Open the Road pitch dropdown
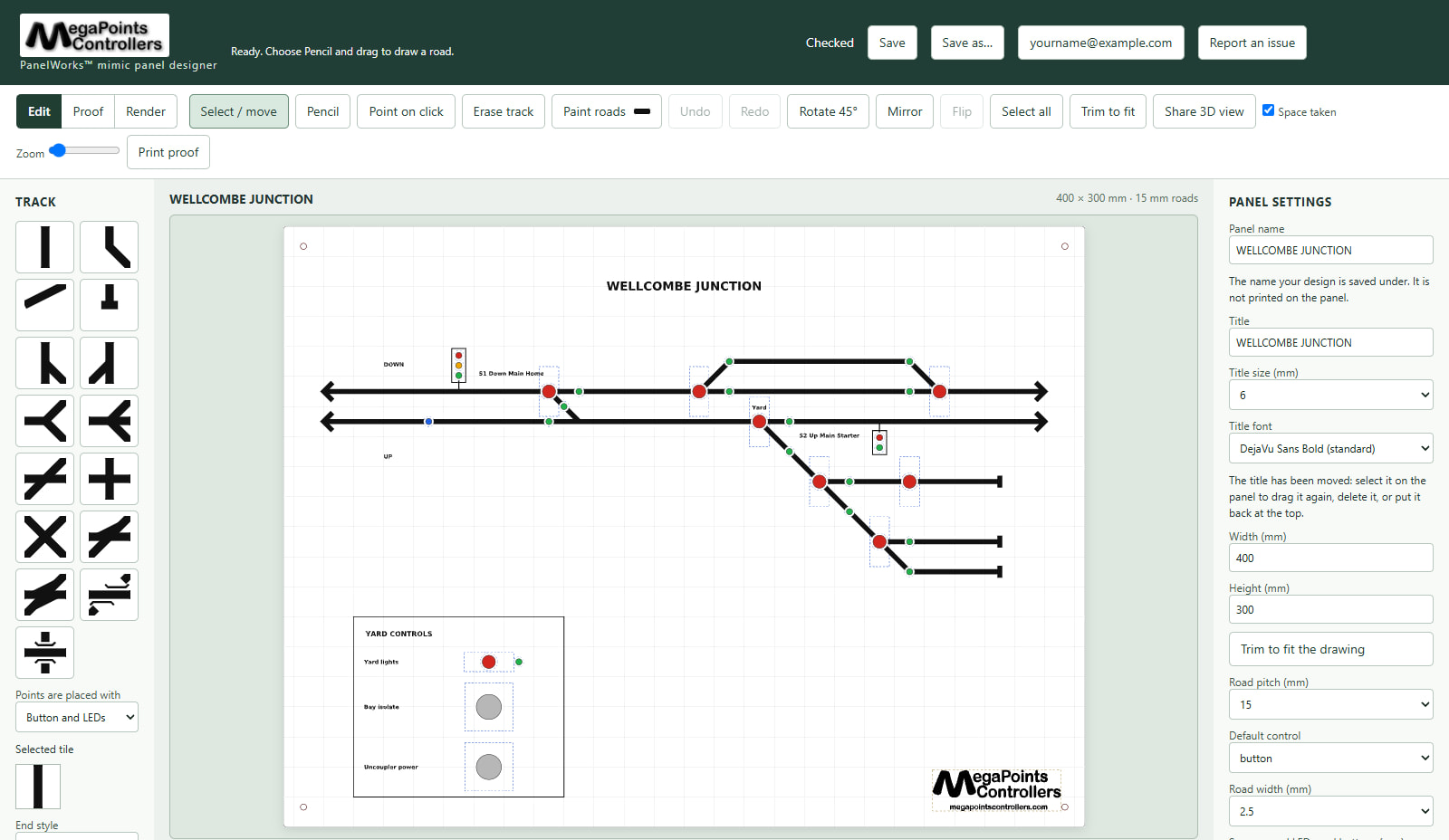This screenshot has height=840, width=1449. click(1330, 704)
